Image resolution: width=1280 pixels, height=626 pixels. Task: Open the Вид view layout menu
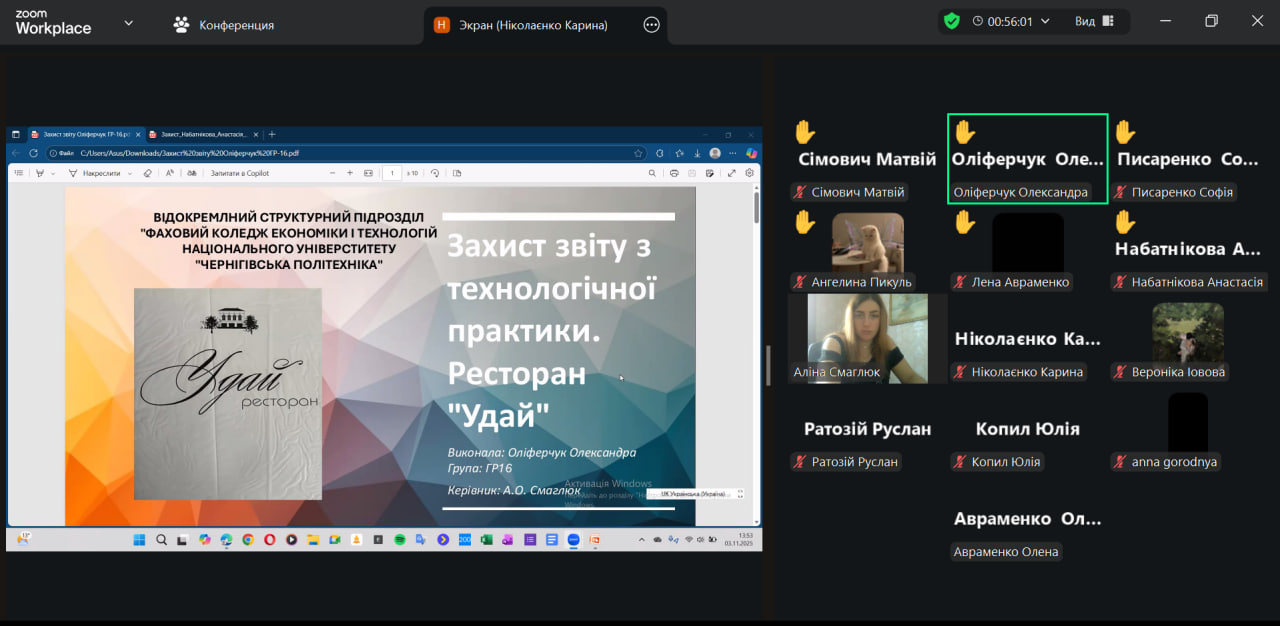[1094, 21]
